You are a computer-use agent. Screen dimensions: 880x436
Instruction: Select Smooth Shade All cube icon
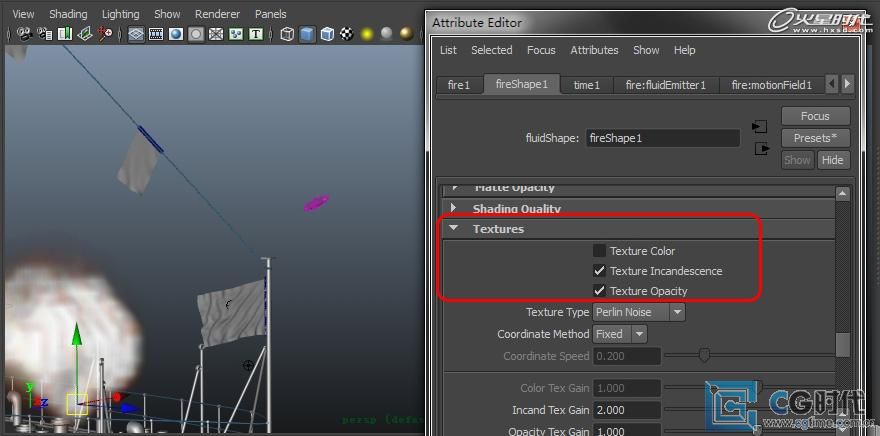[x=307, y=34]
